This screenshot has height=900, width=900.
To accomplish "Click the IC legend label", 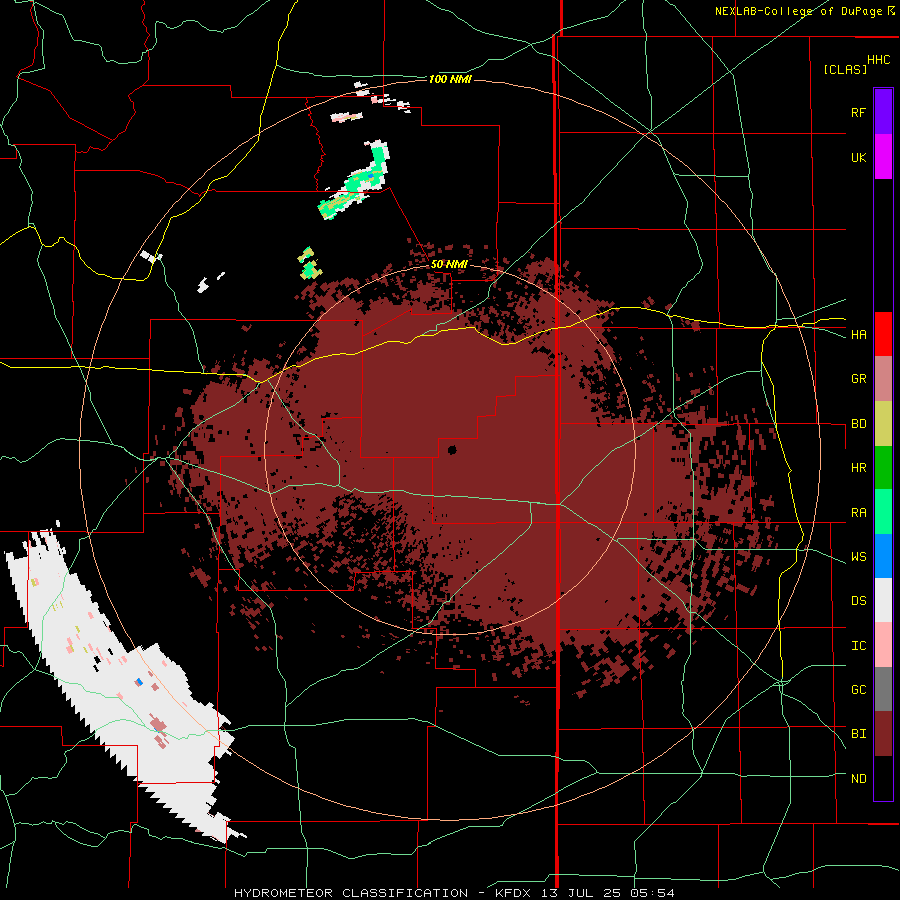I will 858,646.
